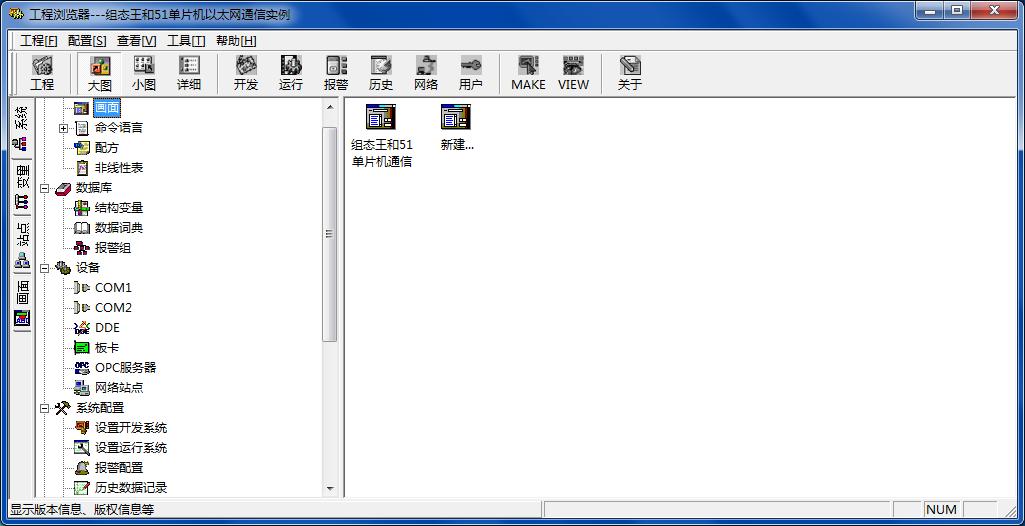Select 命令语言 in the tree
1025x526 pixels.
point(119,128)
